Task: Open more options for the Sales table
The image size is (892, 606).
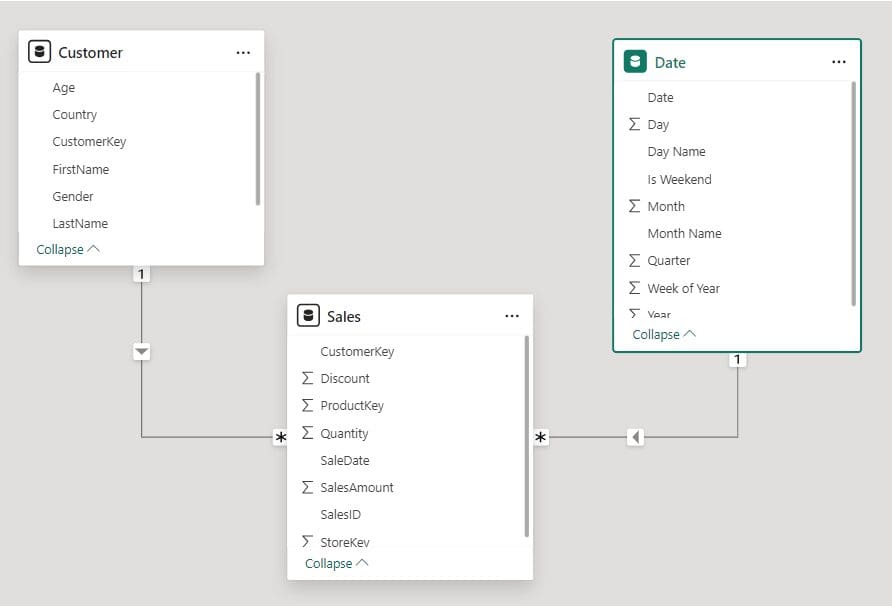Action: (512, 315)
